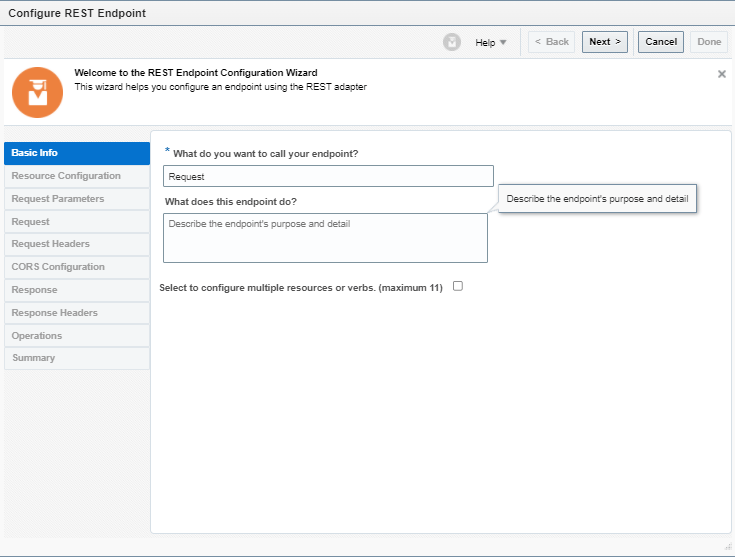Click the orange wizard graduate icon

click(x=37, y=92)
